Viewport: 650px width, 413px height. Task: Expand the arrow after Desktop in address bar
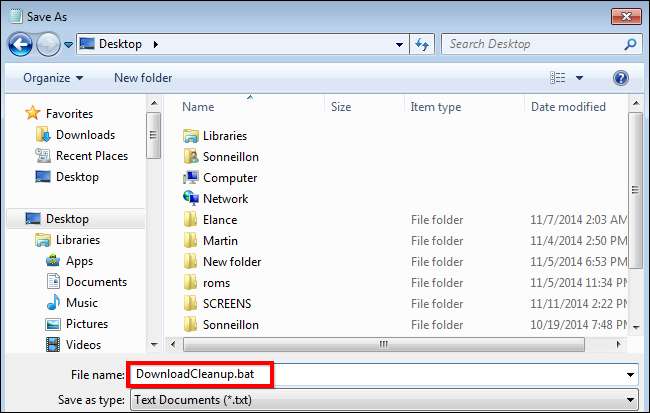pos(155,44)
